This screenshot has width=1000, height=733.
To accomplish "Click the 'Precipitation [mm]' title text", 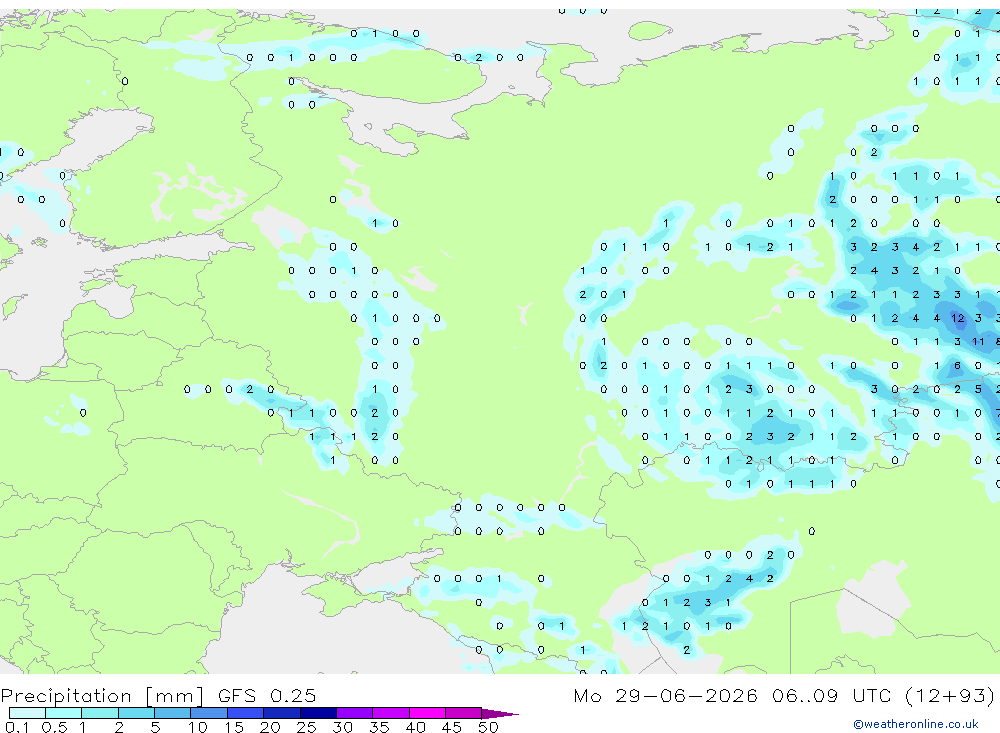I will (102, 696).
